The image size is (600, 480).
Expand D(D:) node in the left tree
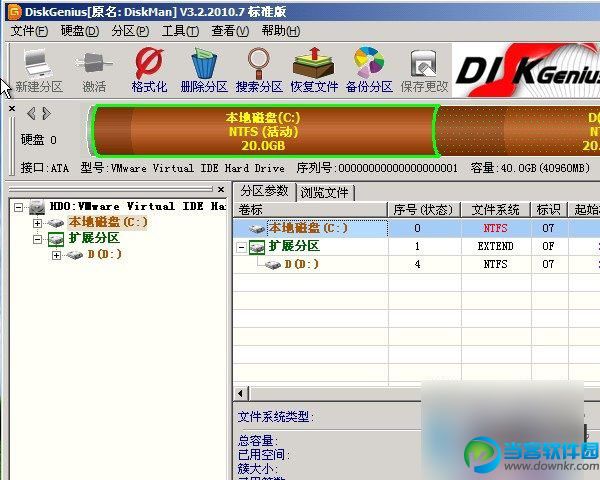coord(56,255)
